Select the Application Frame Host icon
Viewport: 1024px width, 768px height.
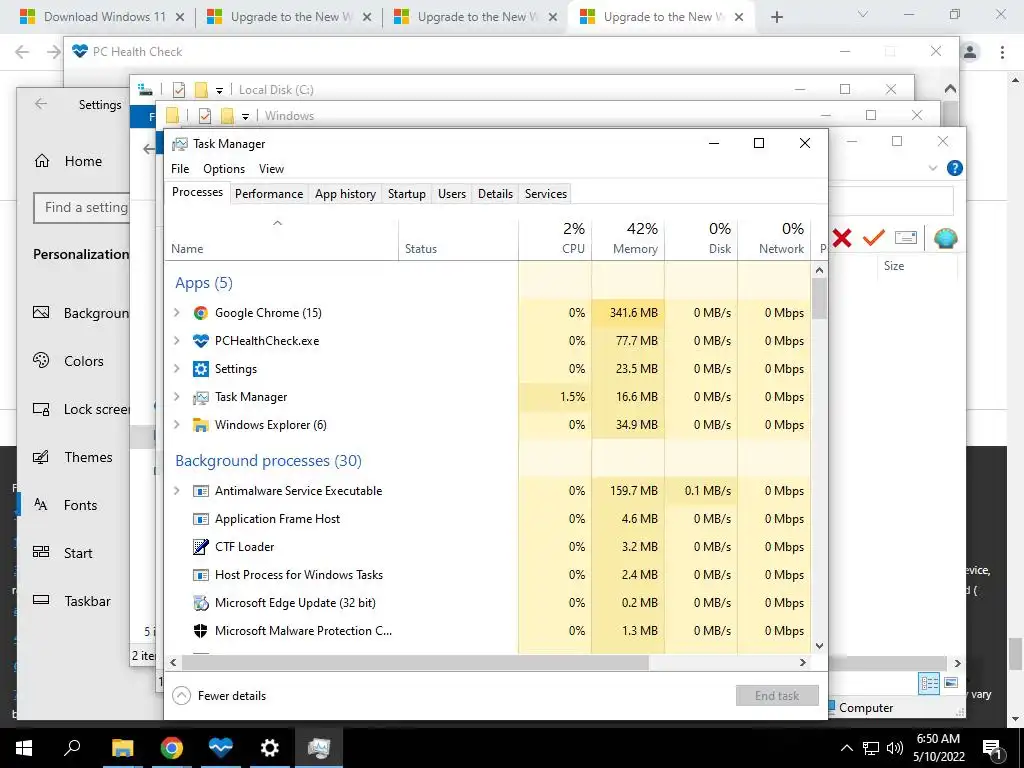(x=200, y=519)
